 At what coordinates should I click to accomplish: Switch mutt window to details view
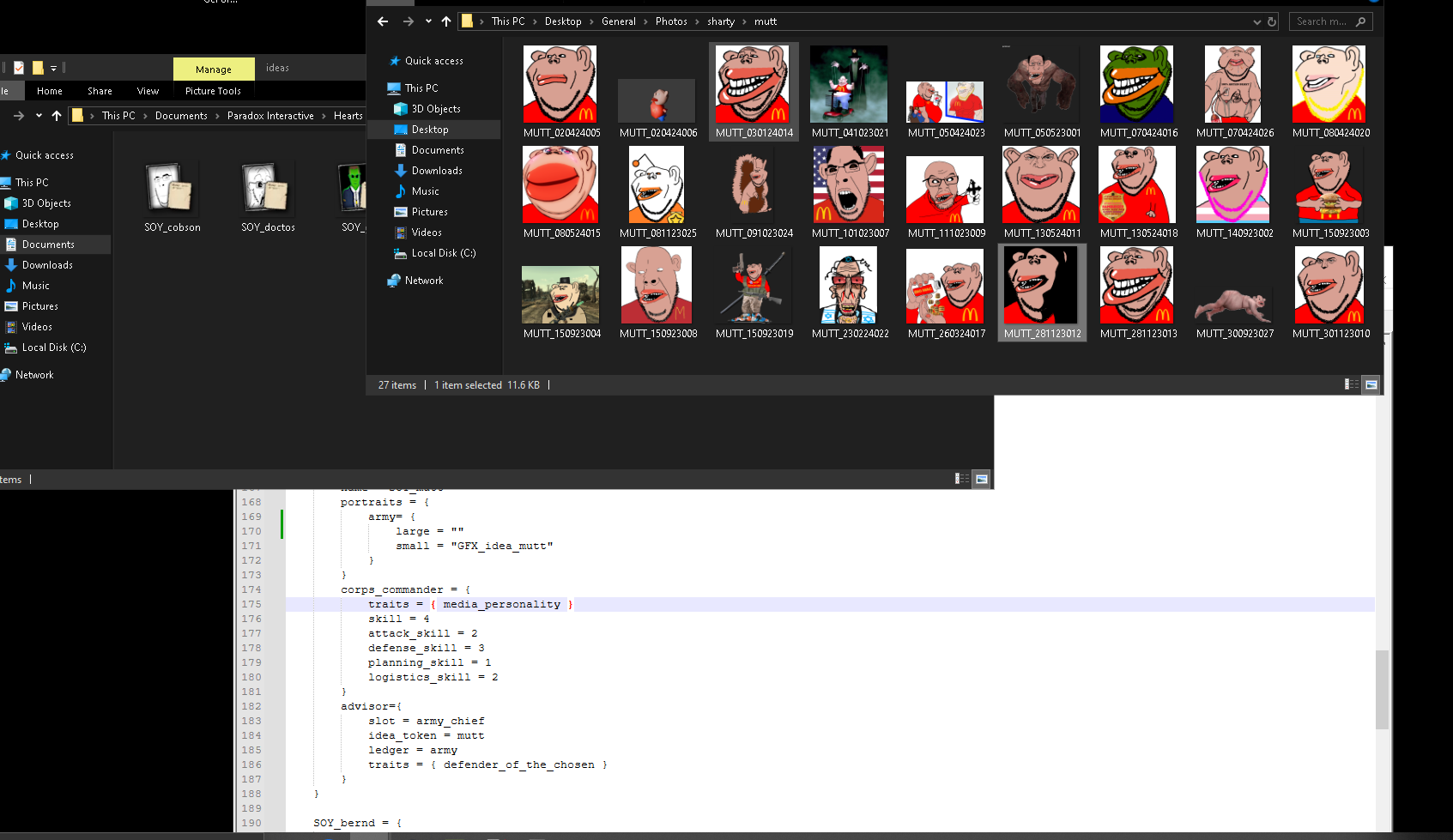click(1351, 384)
